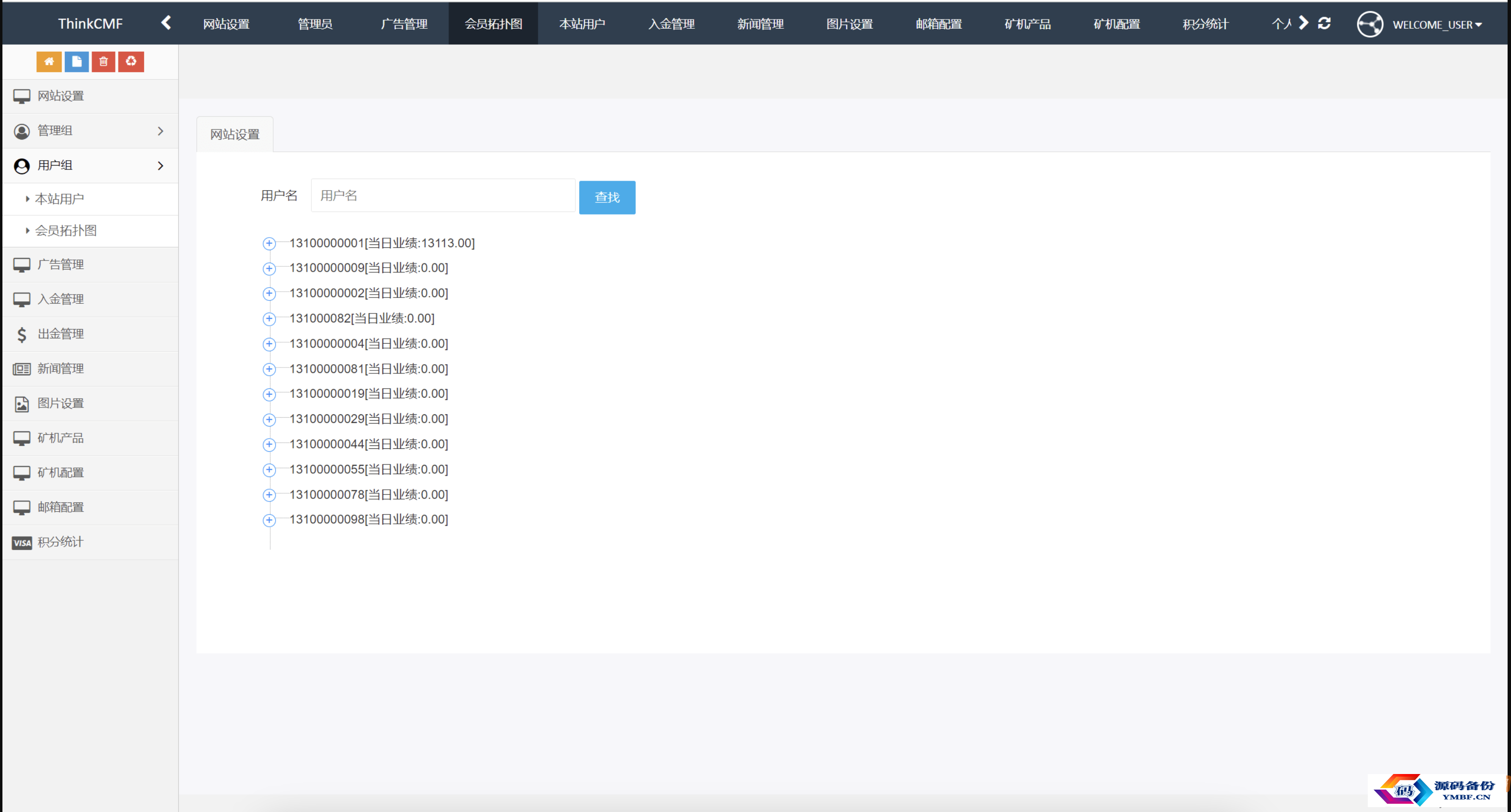Expand tree node 13100000009

[x=269, y=269]
